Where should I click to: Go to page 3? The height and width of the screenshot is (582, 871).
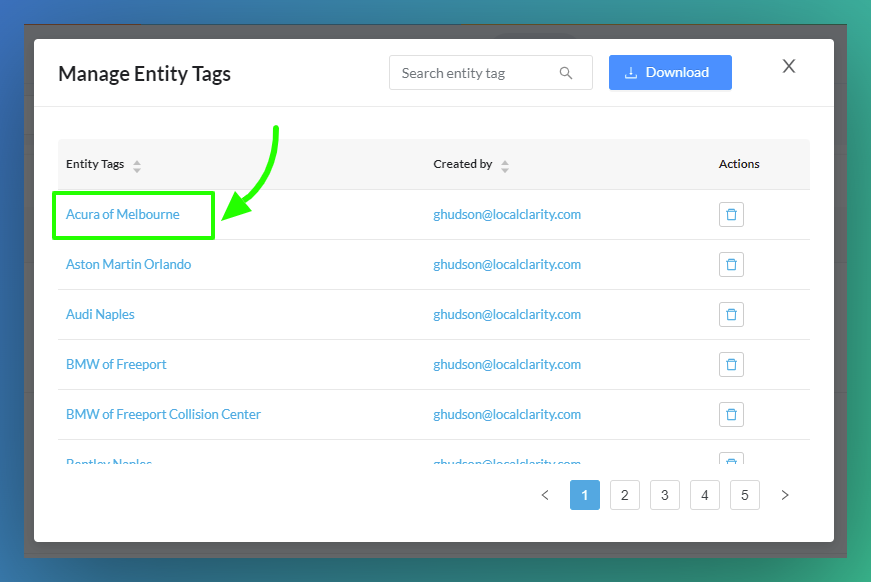[x=665, y=495]
